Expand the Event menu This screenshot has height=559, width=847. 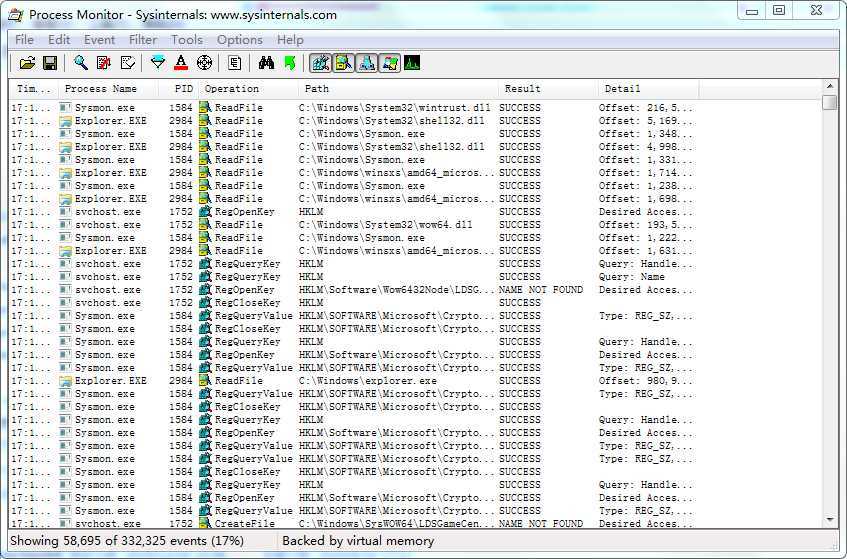click(x=99, y=40)
